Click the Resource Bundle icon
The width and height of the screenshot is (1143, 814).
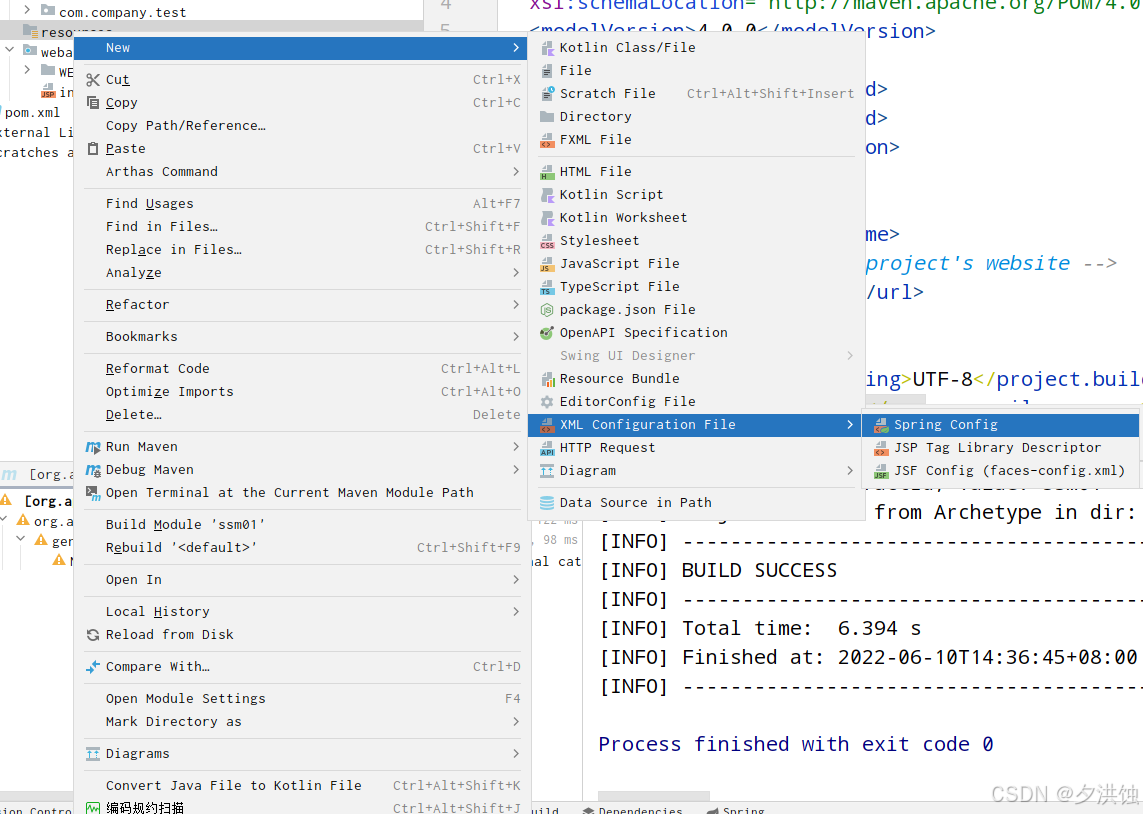point(547,379)
